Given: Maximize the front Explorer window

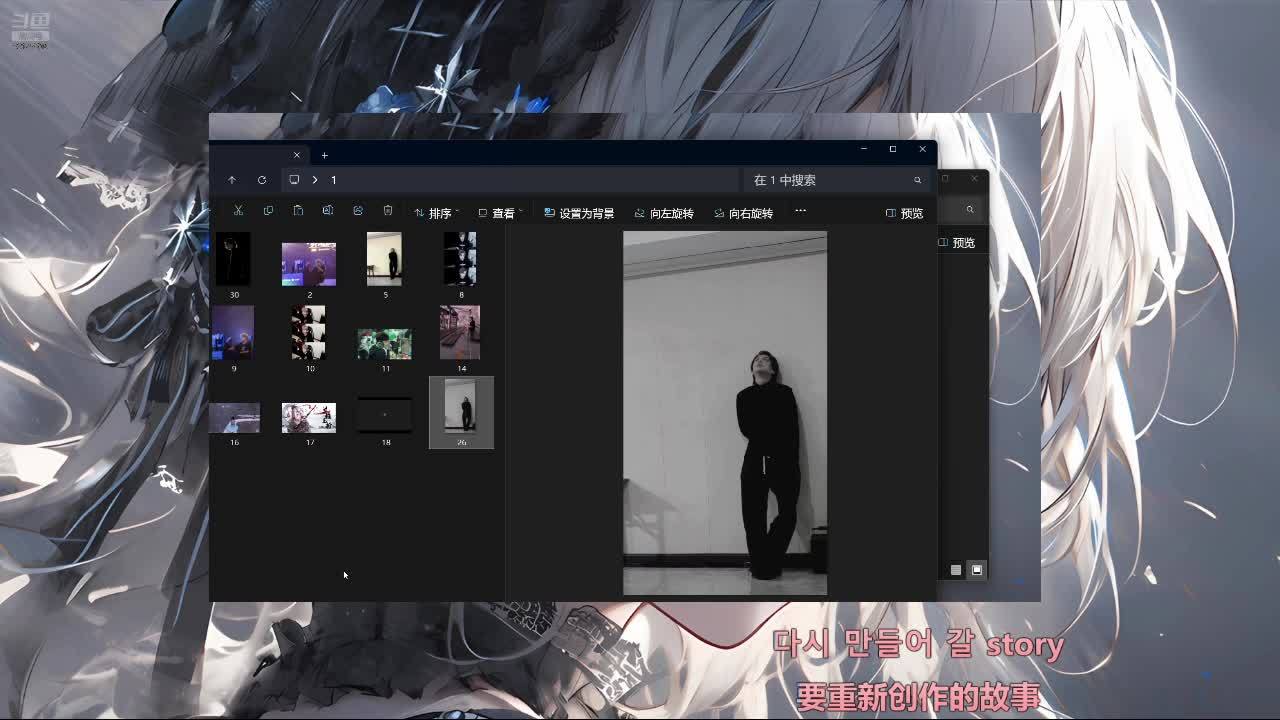Looking at the screenshot, I should pos(893,149).
